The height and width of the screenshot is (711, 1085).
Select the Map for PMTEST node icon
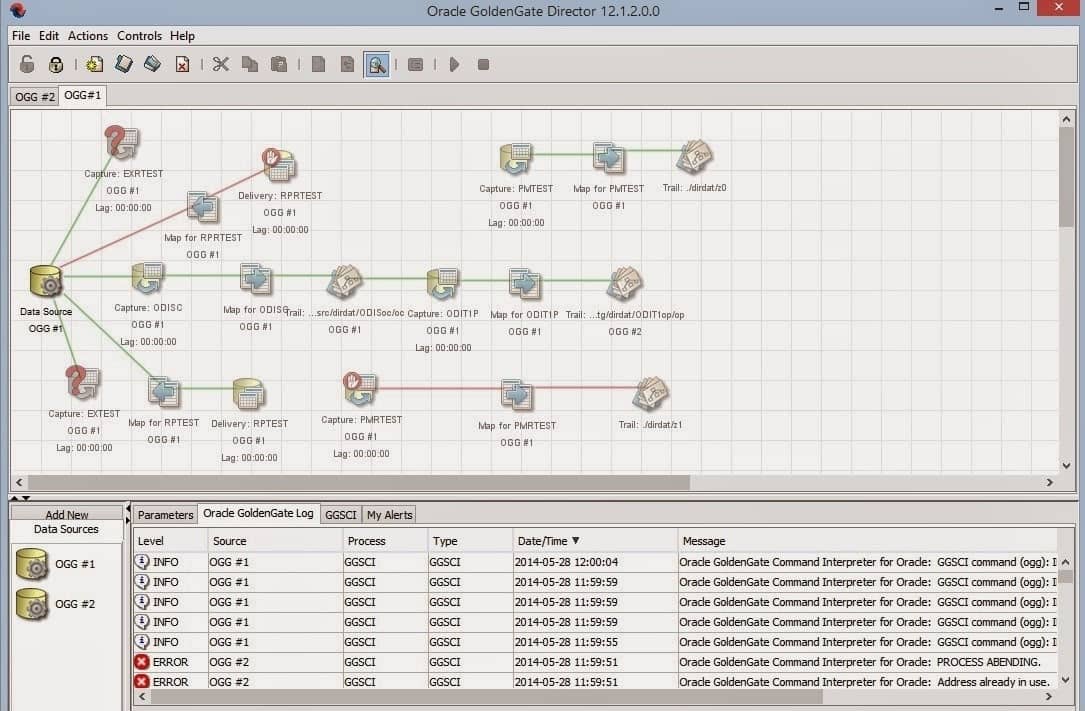tap(608, 158)
